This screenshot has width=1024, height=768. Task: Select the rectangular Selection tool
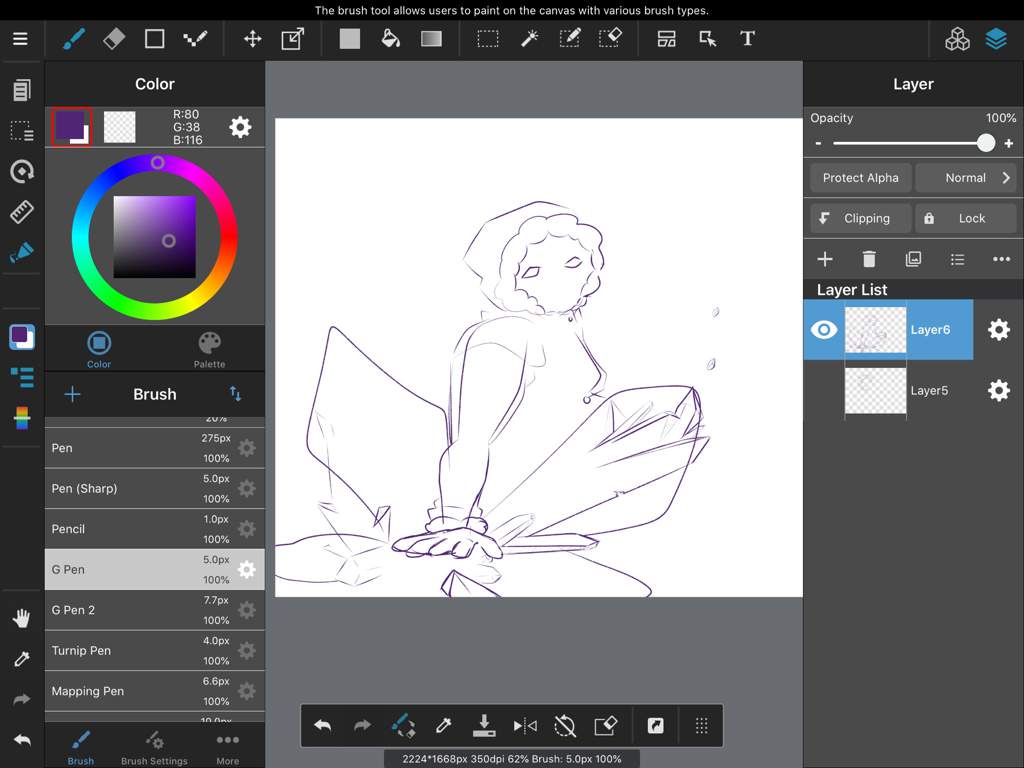[x=488, y=39]
